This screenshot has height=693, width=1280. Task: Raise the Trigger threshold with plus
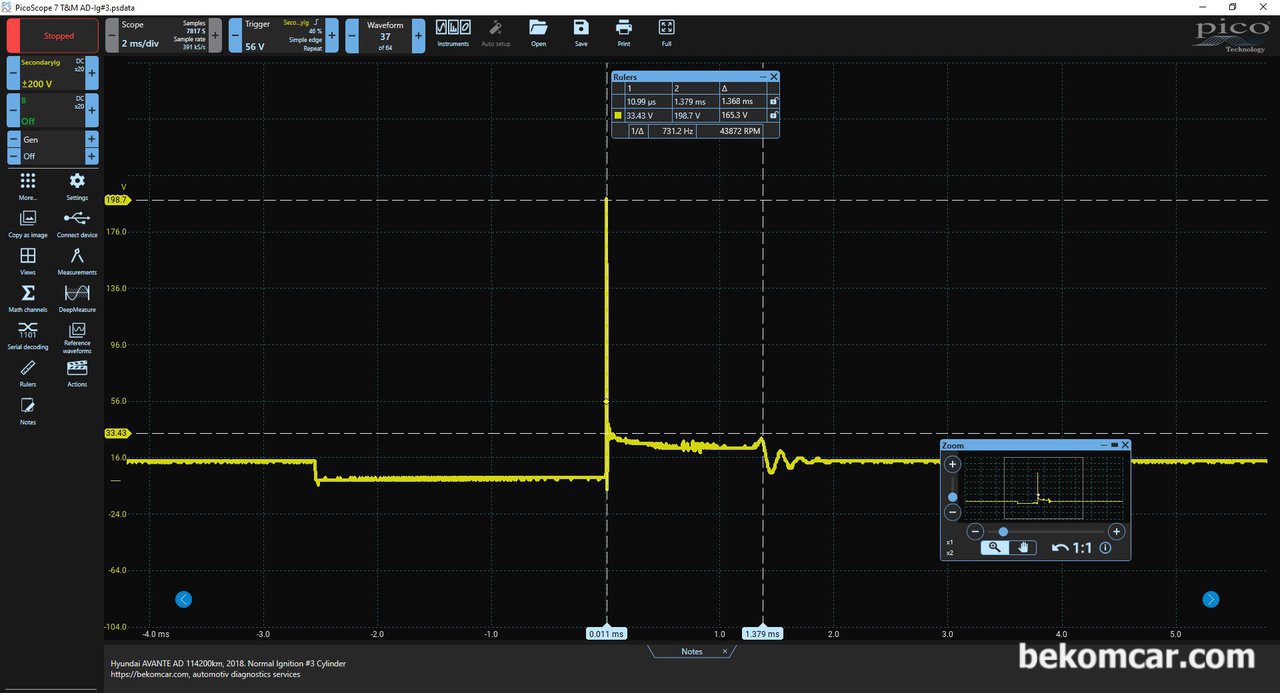pyautogui.click(x=332, y=35)
